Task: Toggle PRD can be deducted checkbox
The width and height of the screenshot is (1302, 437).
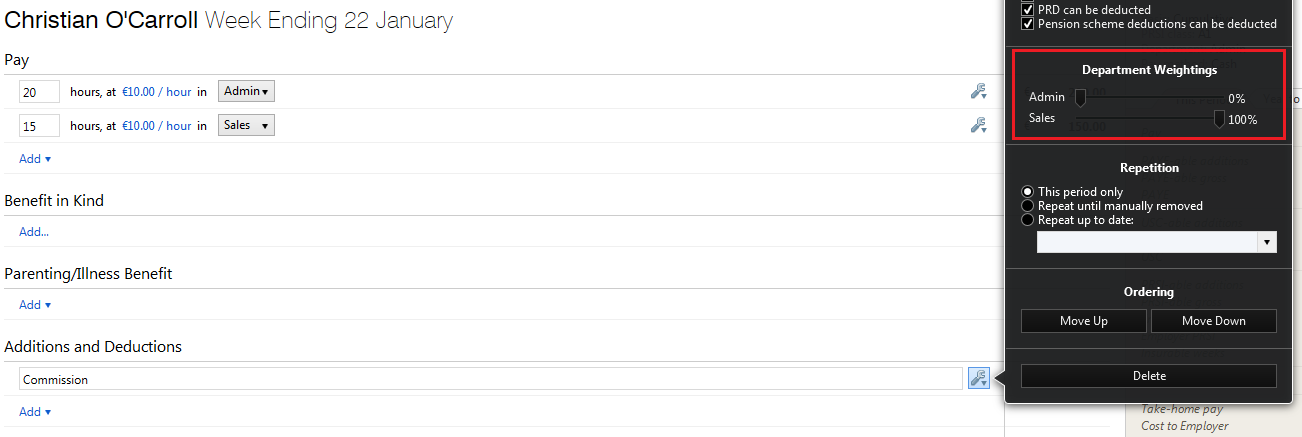Action: pyautogui.click(x=1027, y=10)
